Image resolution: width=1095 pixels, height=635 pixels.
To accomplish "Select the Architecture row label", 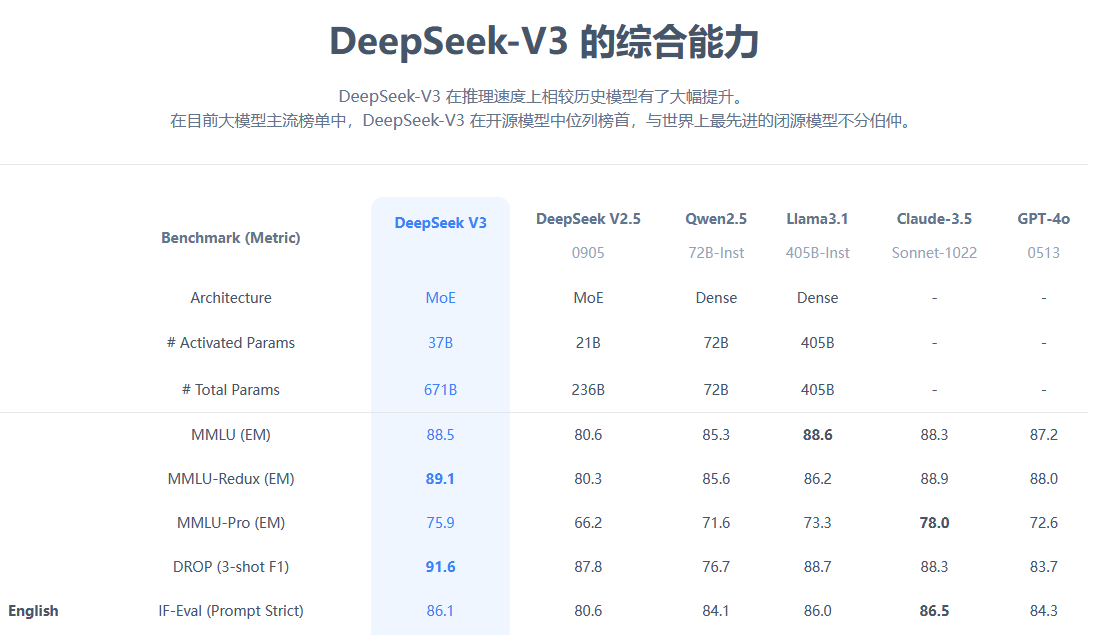I will tap(230, 297).
